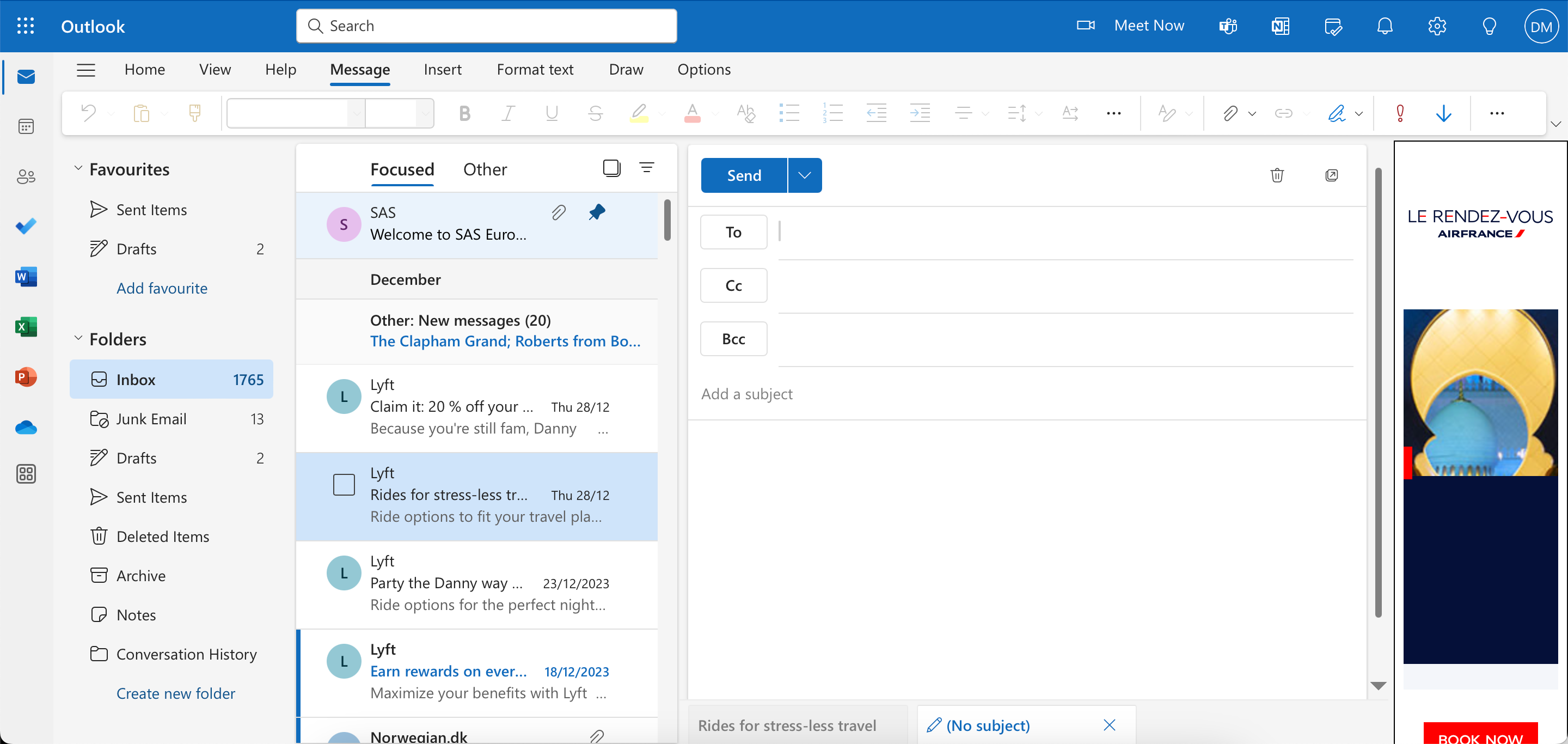Switch to the Other inbox tab
This screenshot has height=744, width=1568.
point(485,169)
